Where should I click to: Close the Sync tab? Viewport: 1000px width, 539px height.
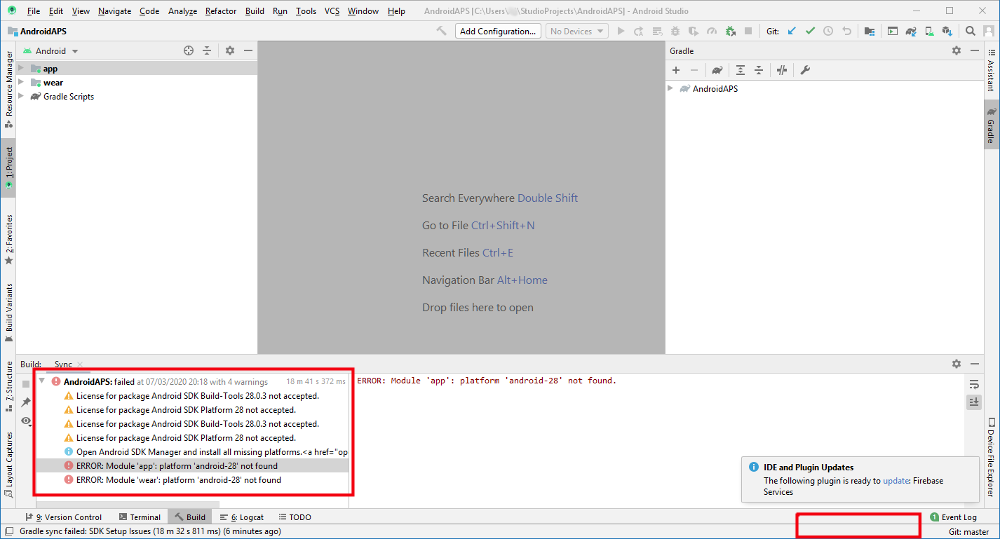[80, 364]
